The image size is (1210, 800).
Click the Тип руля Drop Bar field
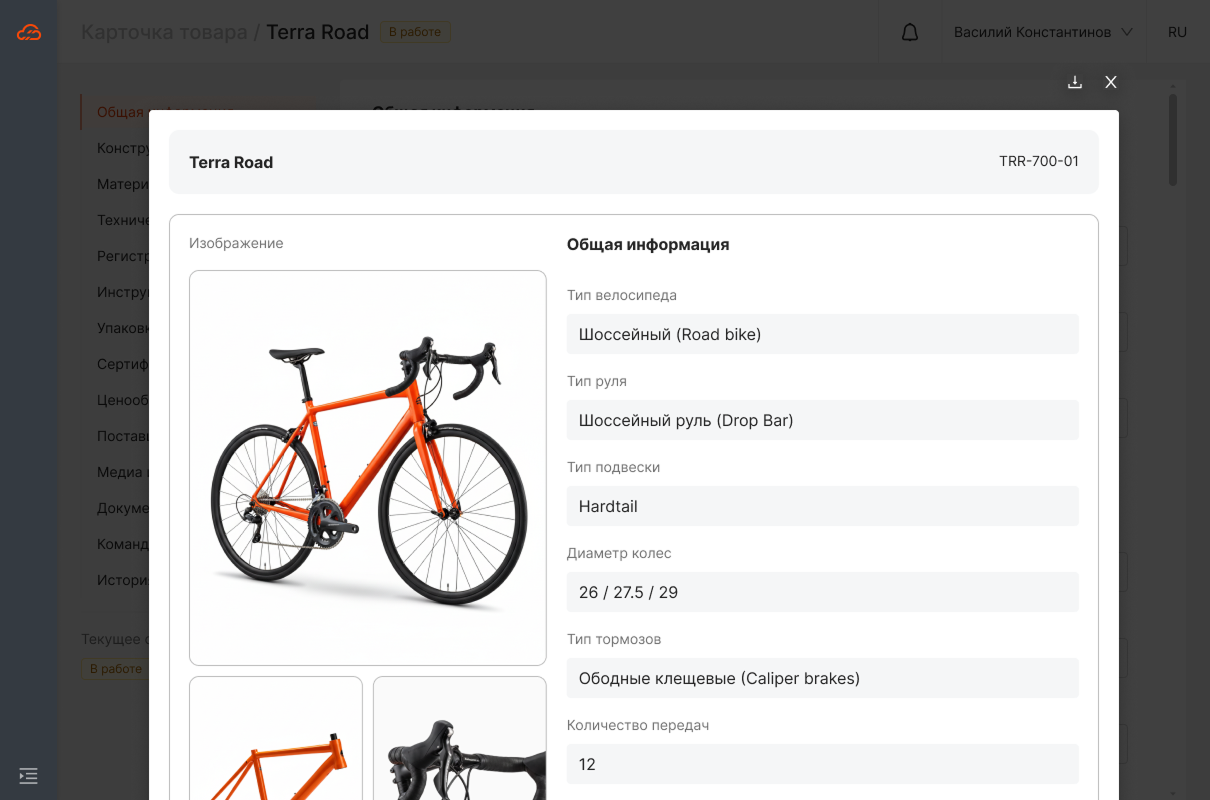(x=822, y=420)
